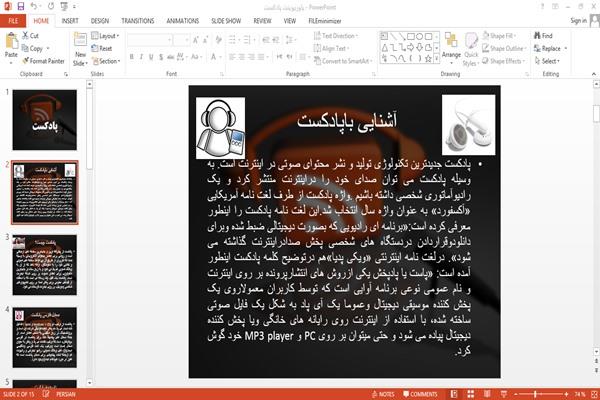The image size is (600, 400).
Task: Click the Undo arrow in title bar
Action: click(34, 6)
